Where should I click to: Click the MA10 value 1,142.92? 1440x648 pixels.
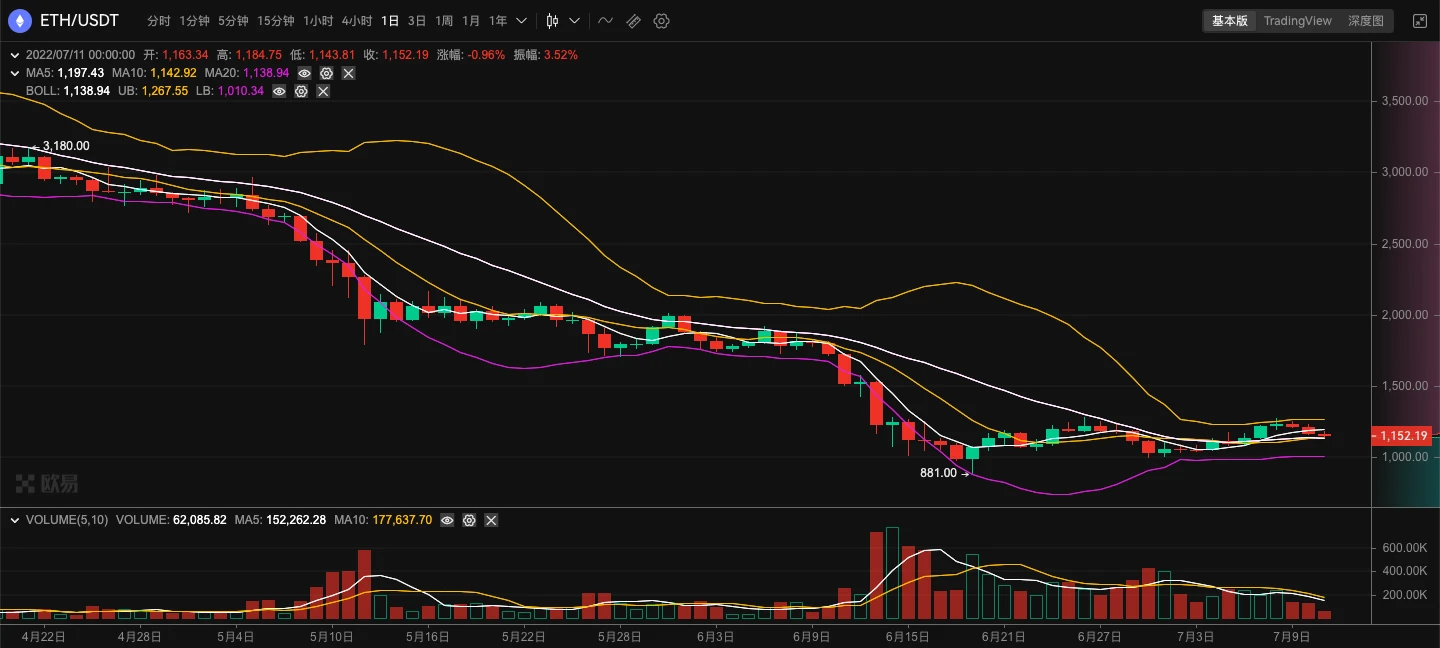tap(173, 73)
